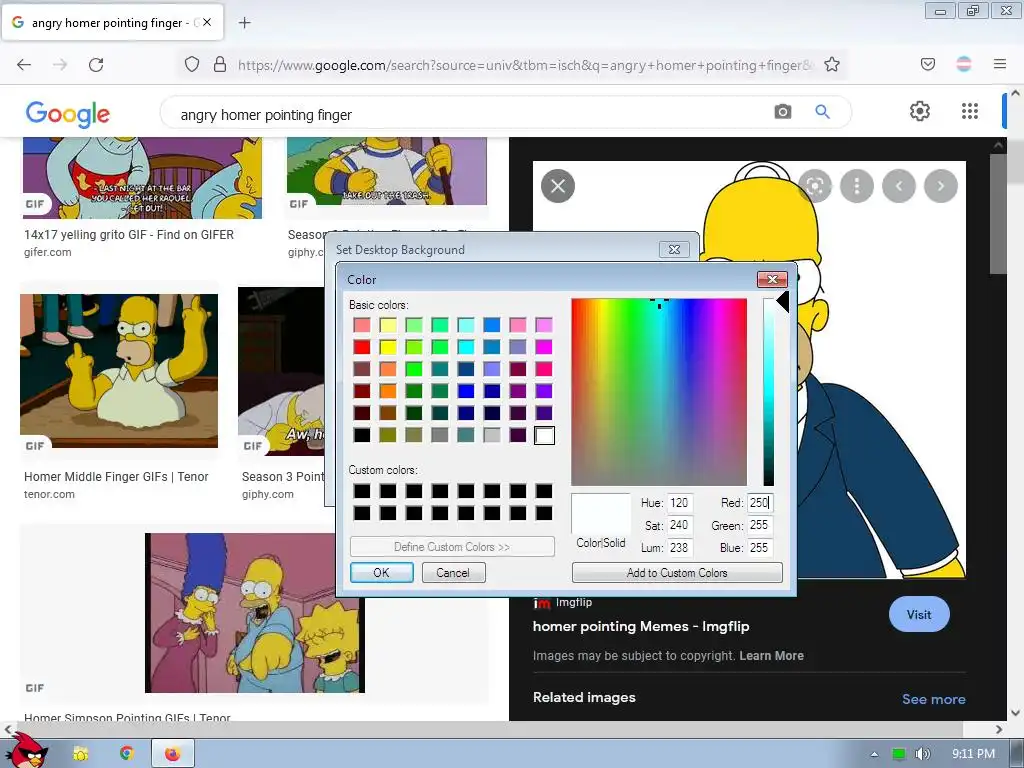Click the Red value field
Screen dimensions: 1024x768
(x=760, y=503)
